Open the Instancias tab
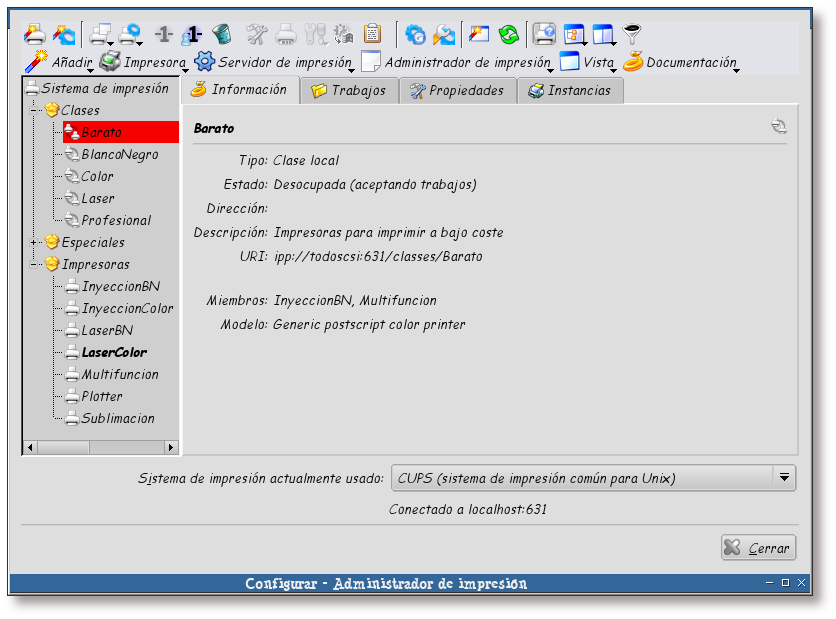836x619 pixels. pyautogui.click(x=571, y=90)
